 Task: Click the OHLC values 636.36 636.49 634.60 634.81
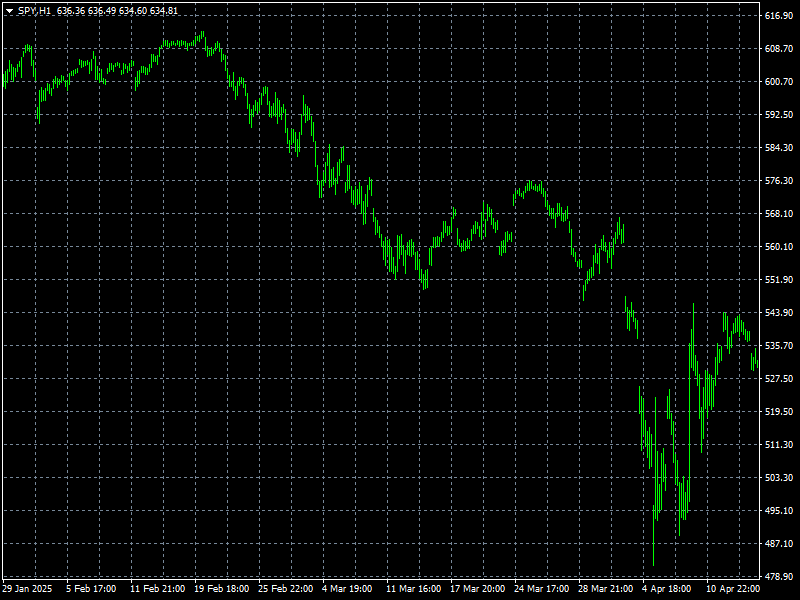pyautogui.click(x=117, y=11)
